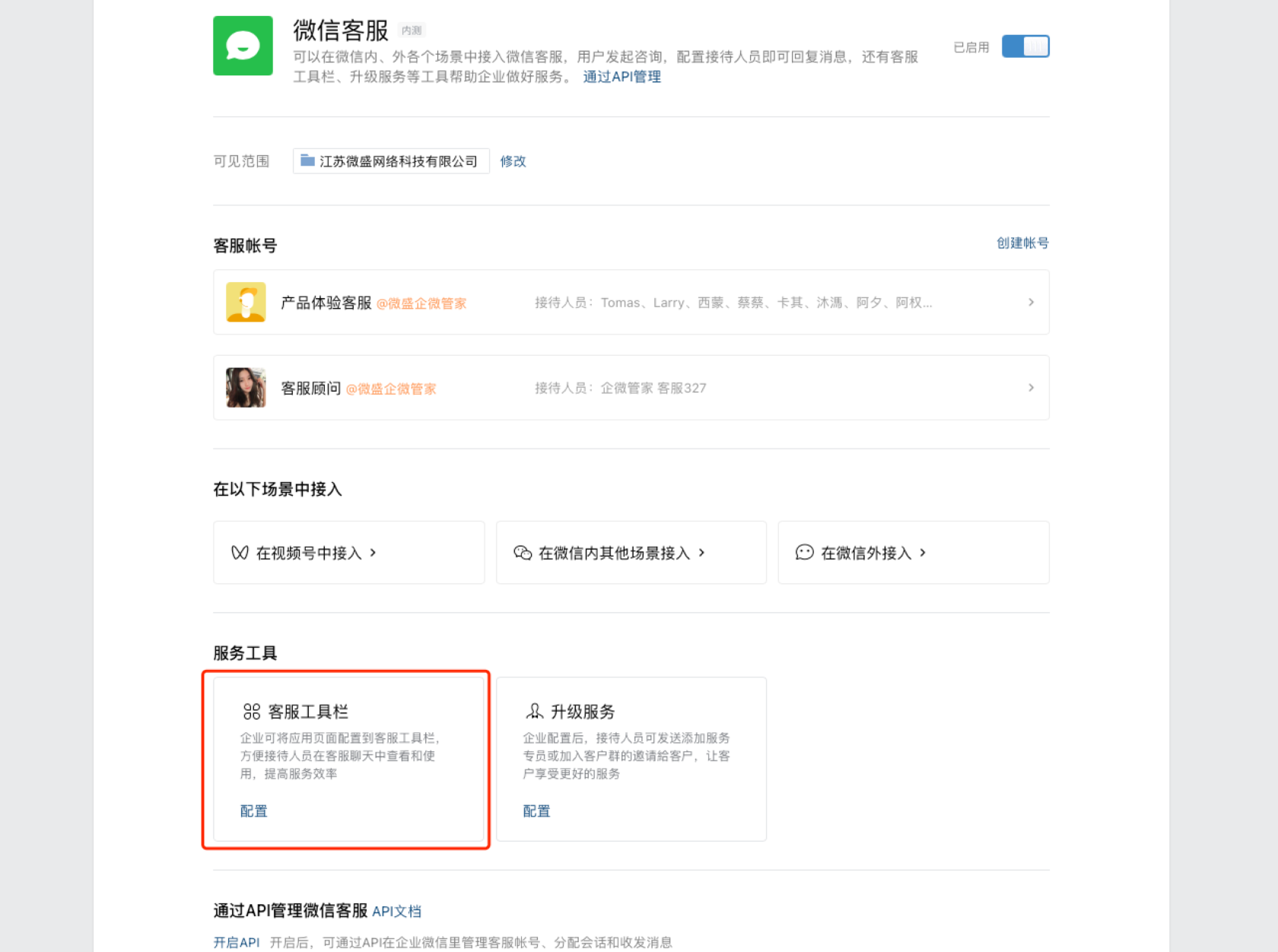1278x952 pixels.
Task: Click the person icon for 升级服务
Action: click(x=534, y=712)
